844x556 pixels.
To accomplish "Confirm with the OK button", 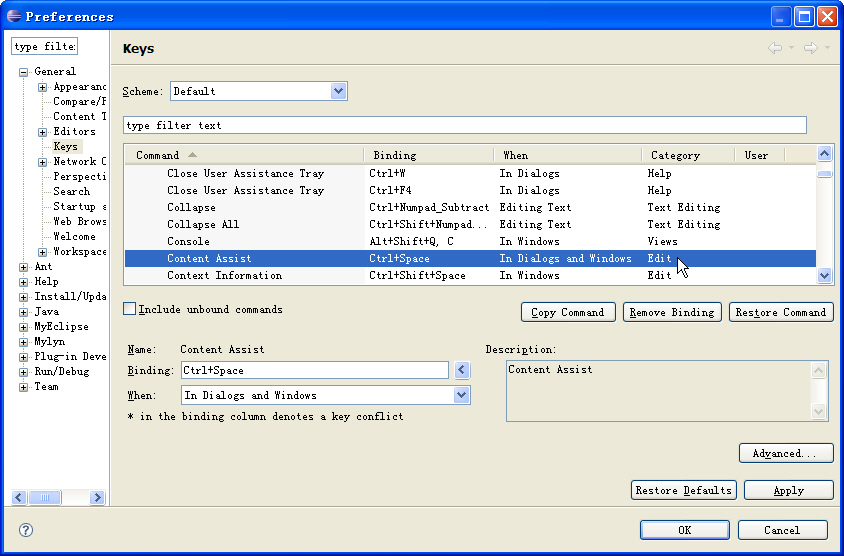I will pos(685,530).
